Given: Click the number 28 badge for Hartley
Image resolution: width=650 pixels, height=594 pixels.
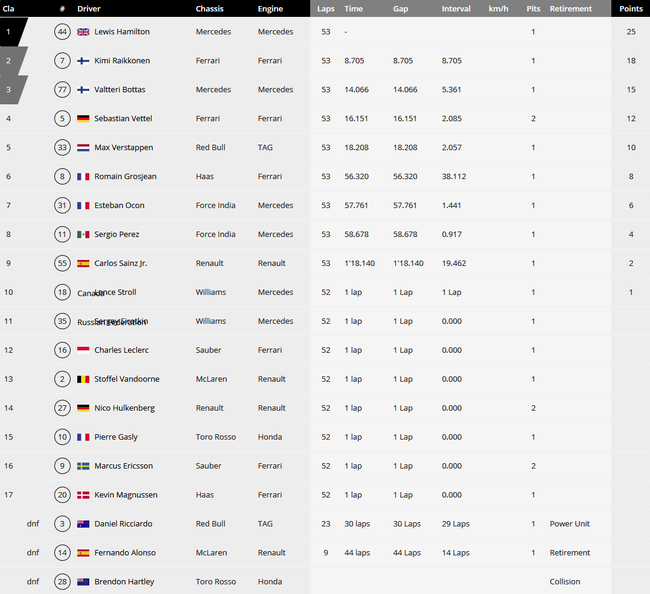Looking at the screenshot, I should (x=62, y=582).
